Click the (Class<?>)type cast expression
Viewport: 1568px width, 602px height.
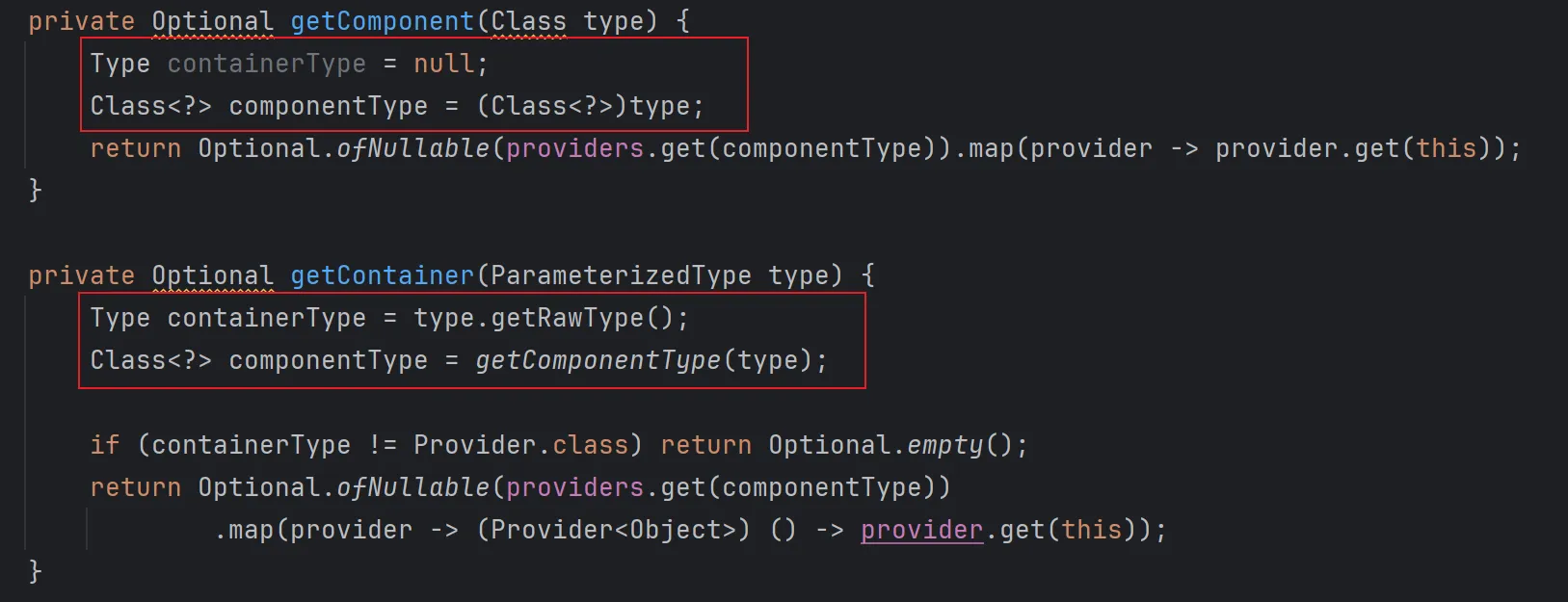coord(590,106)
